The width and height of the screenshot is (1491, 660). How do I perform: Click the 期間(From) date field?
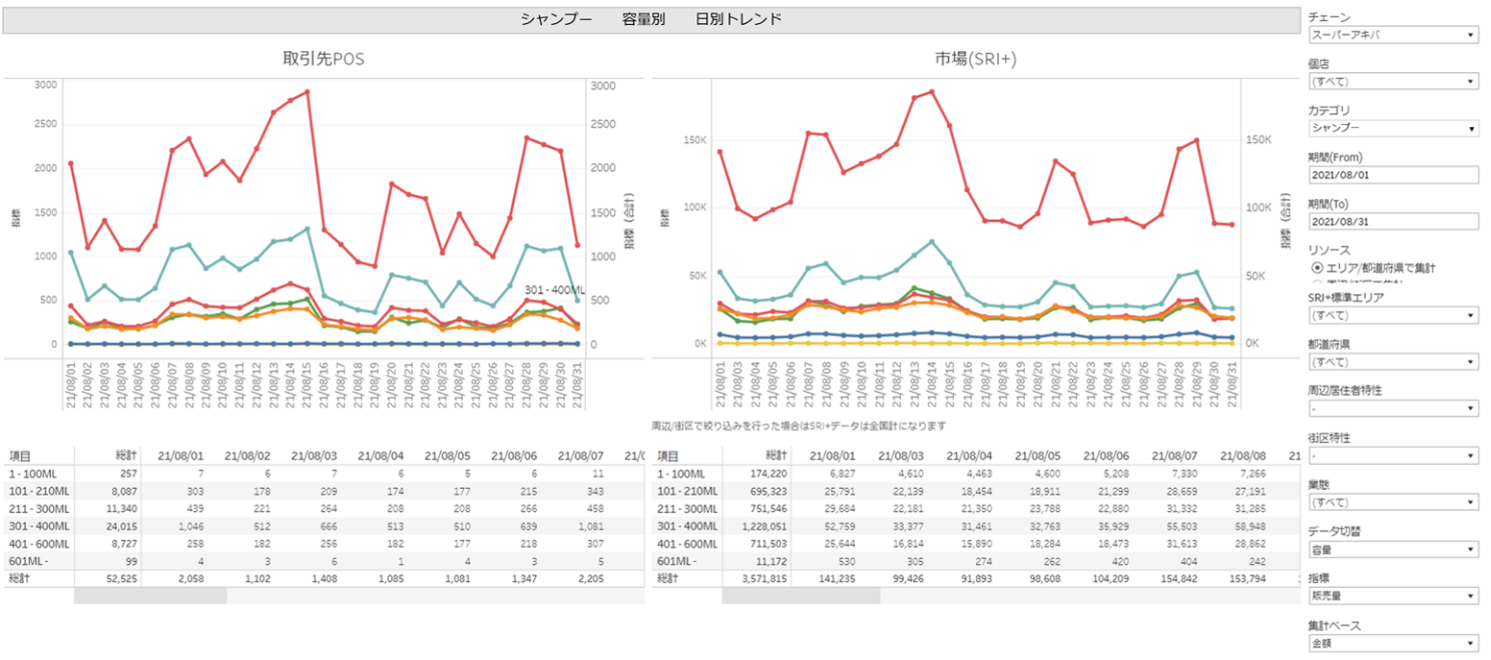(1393, 175)
